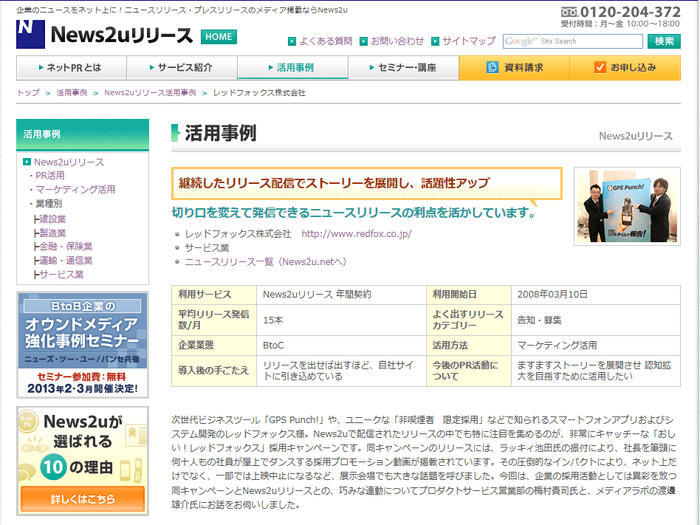Click the 検索 search button
The height and width of the screenshot is (525, 700).
point(664,41)
